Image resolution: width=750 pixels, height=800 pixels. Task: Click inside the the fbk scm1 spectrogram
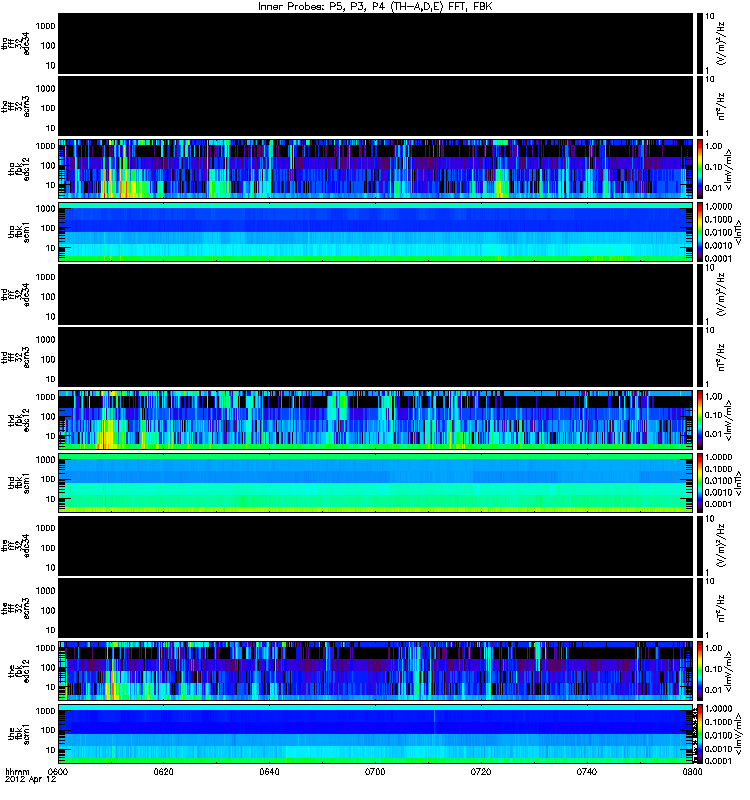click(x=376, y=734)
